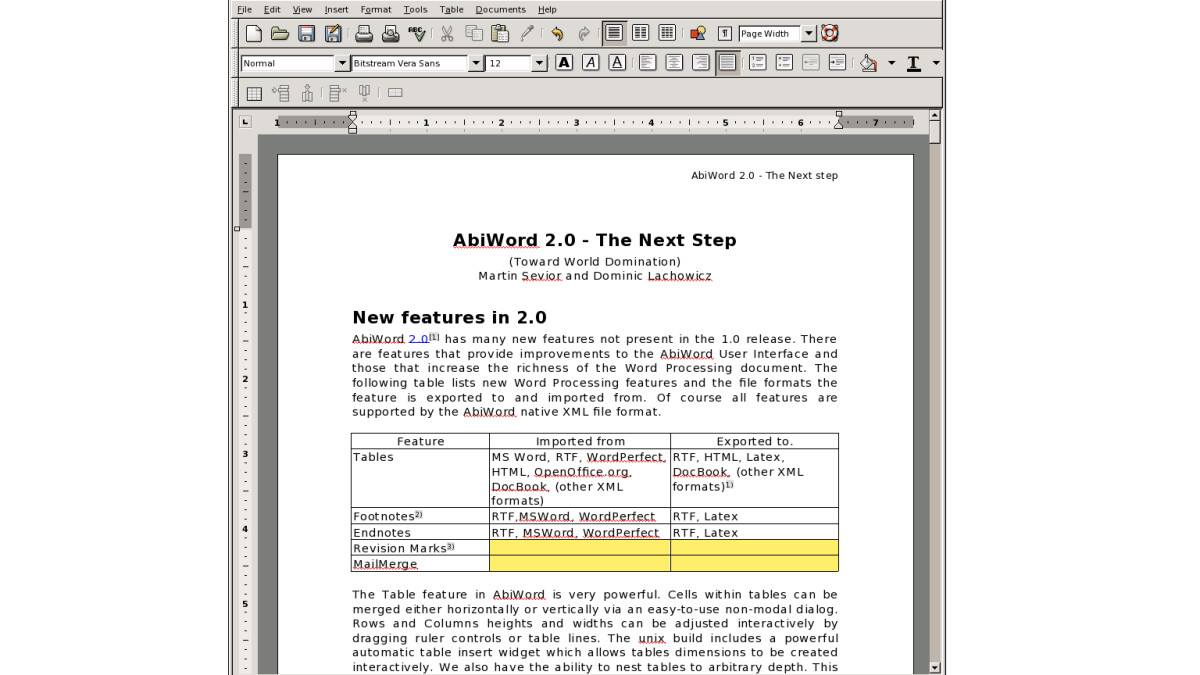Open the Format menu

[x=376, y=9]
